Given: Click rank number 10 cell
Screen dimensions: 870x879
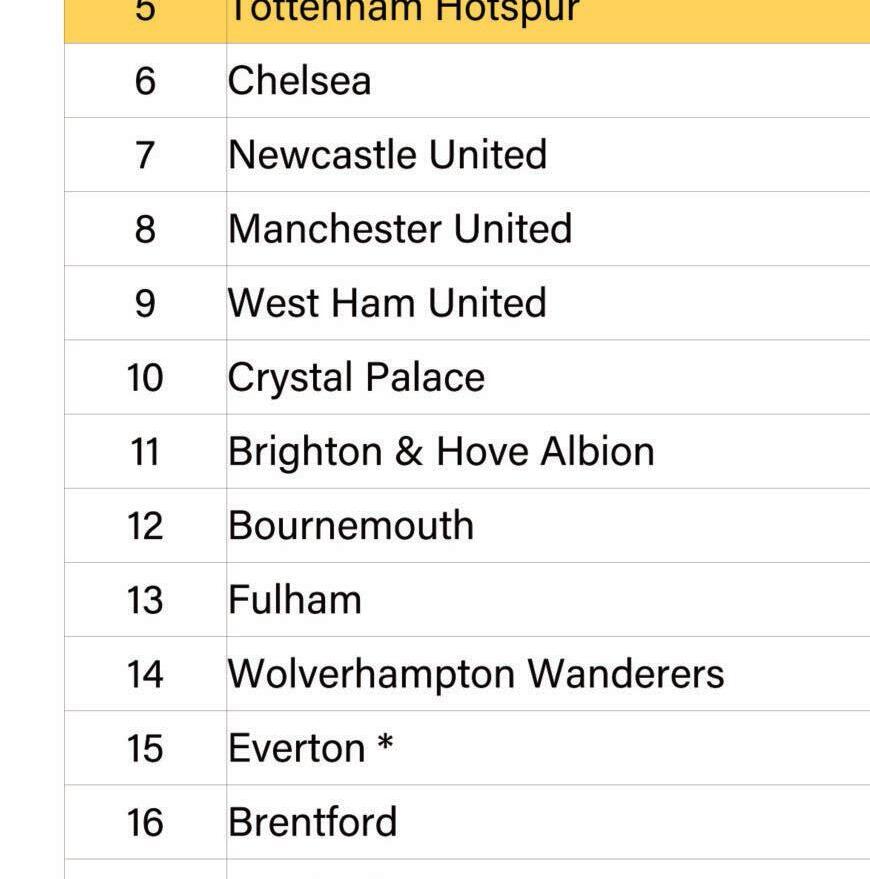Looking at the screenshot, I should [x=145, y=377].
